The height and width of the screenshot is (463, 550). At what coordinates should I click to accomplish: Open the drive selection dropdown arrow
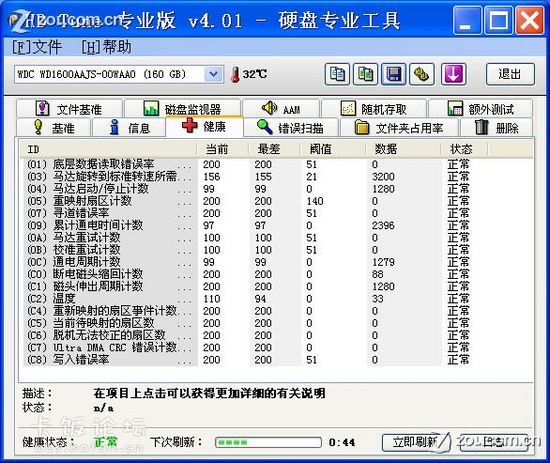click(x=213, y=74)
